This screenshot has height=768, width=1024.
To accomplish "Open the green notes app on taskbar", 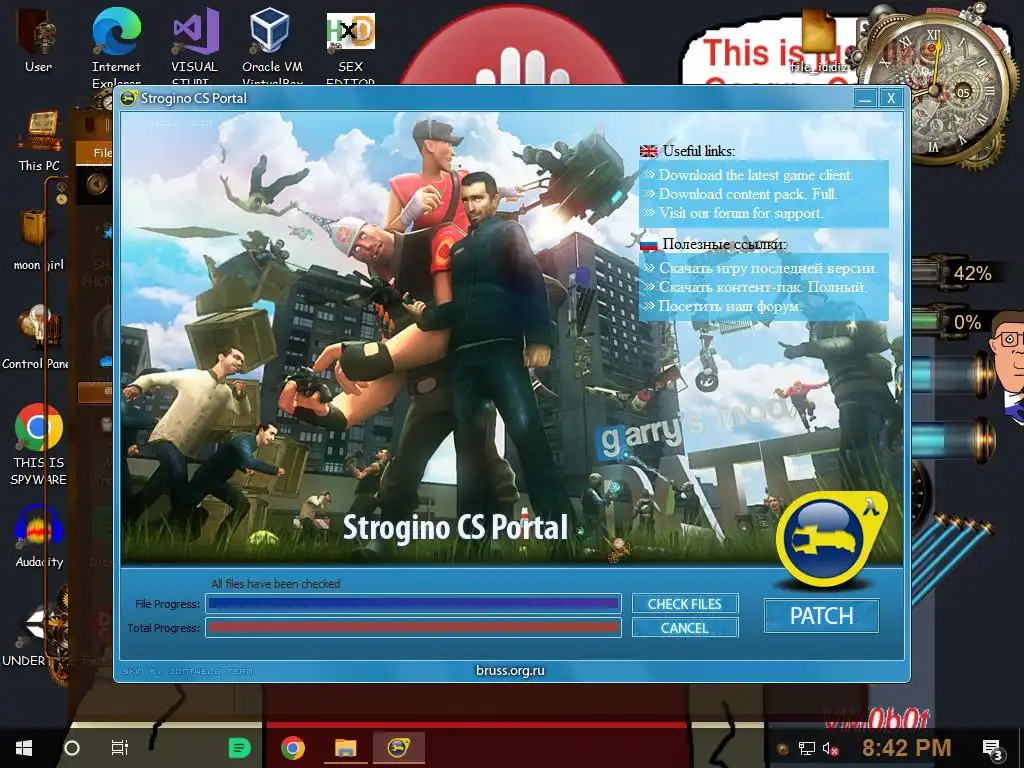I will click(239, 748).
